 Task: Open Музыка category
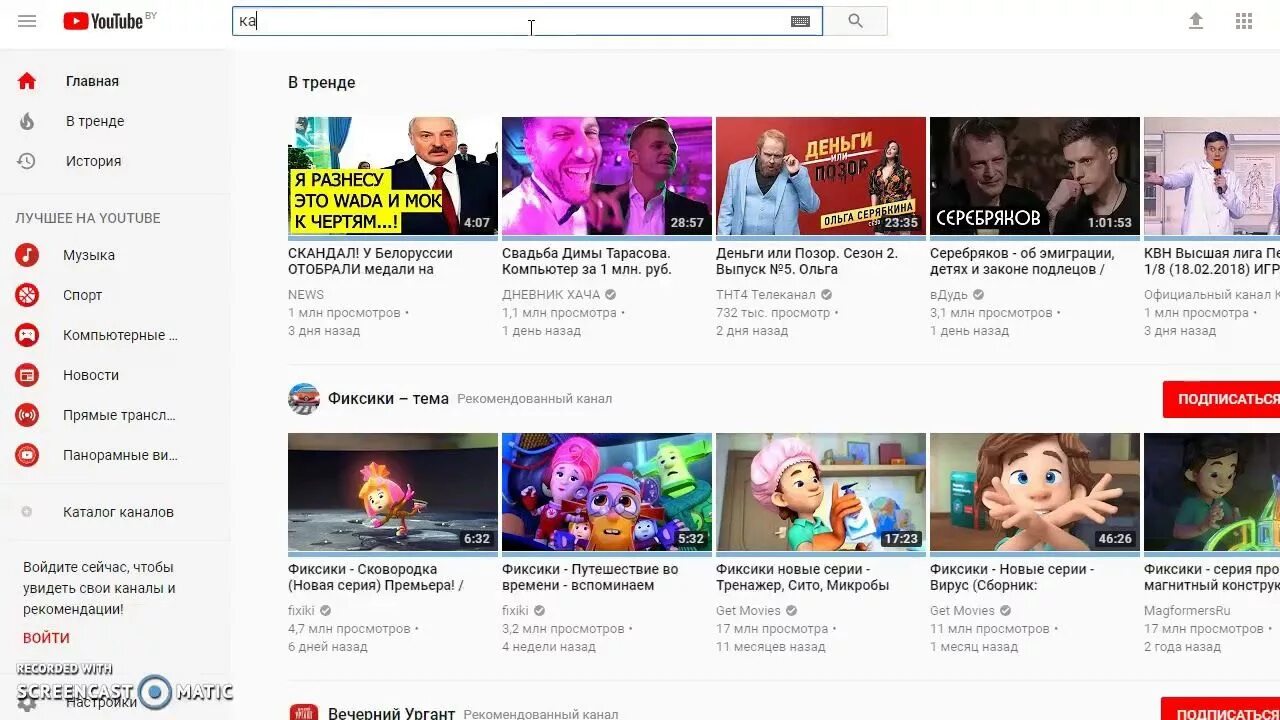pyautogui.click(x=89, y=255)
